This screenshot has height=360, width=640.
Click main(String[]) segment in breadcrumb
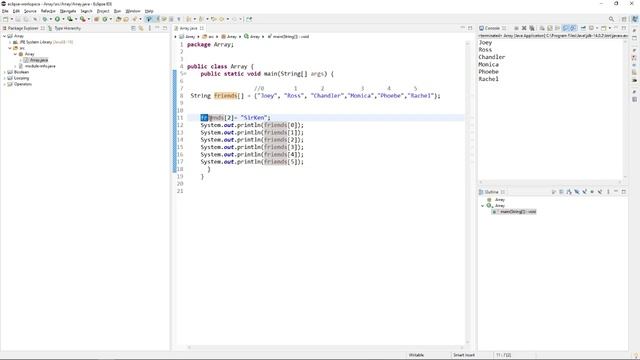coord(288,37)
